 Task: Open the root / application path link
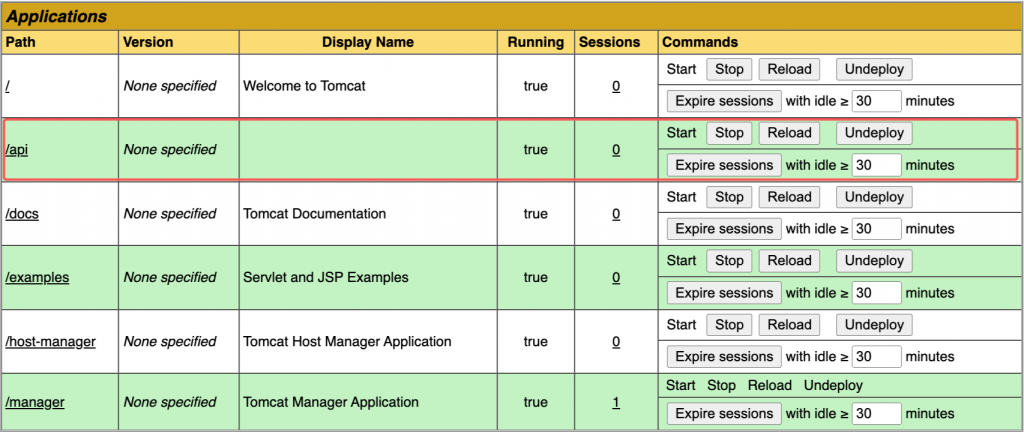(x=7, y=86)
